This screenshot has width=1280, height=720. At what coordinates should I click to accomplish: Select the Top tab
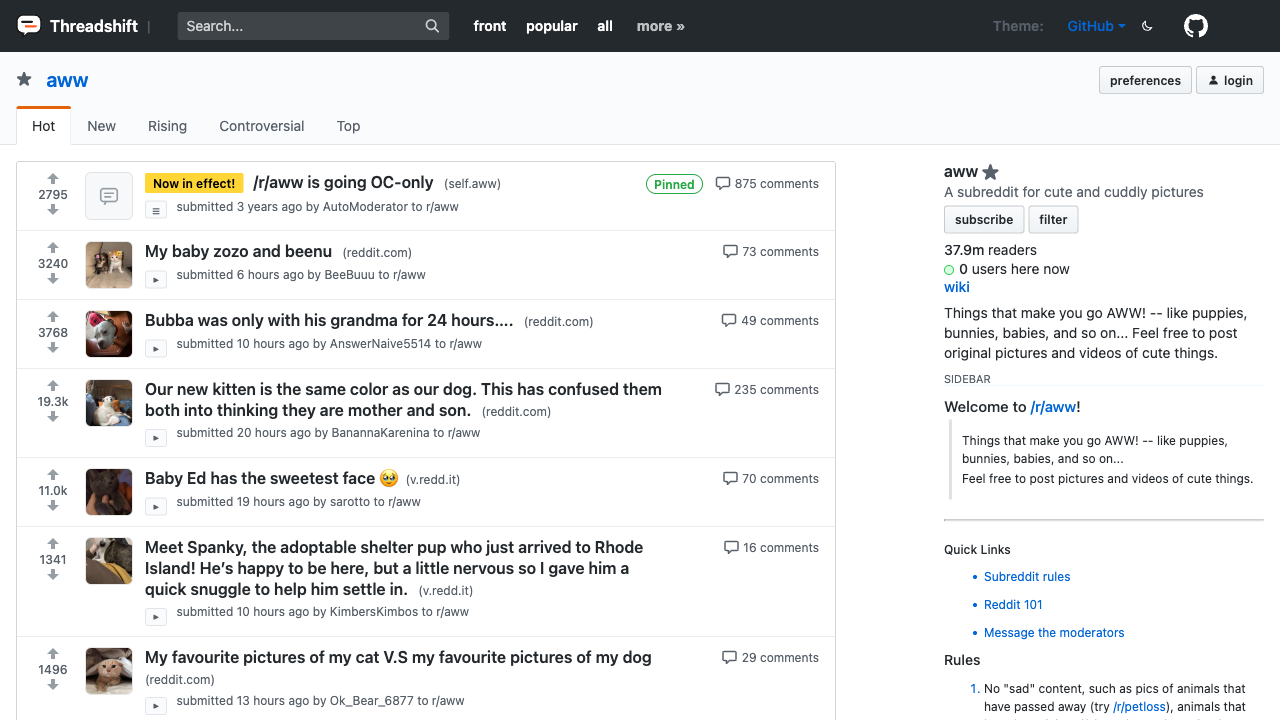point(348,126)
